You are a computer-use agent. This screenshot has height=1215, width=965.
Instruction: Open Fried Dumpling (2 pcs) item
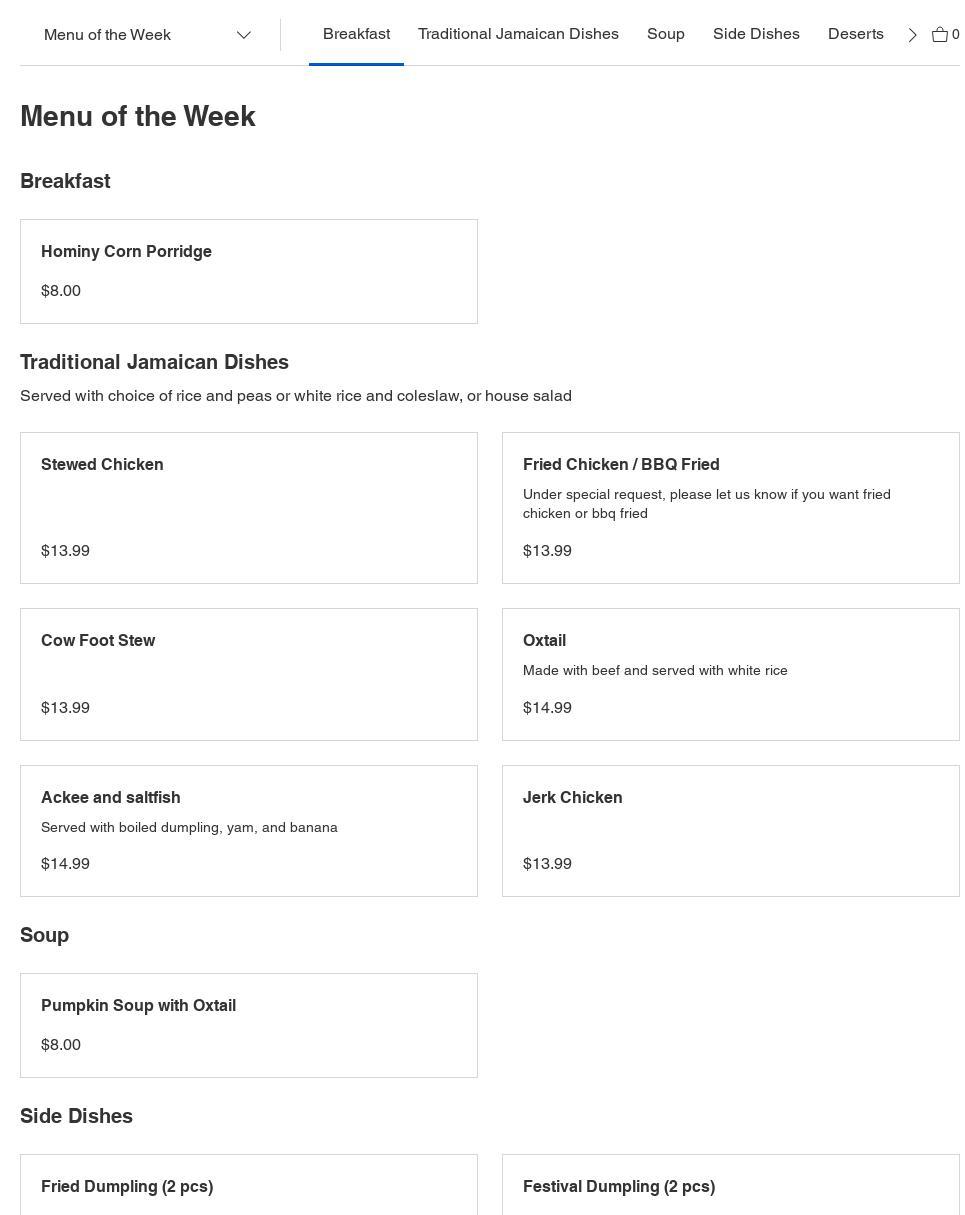pyautogui.click(x=249, y=1187)
